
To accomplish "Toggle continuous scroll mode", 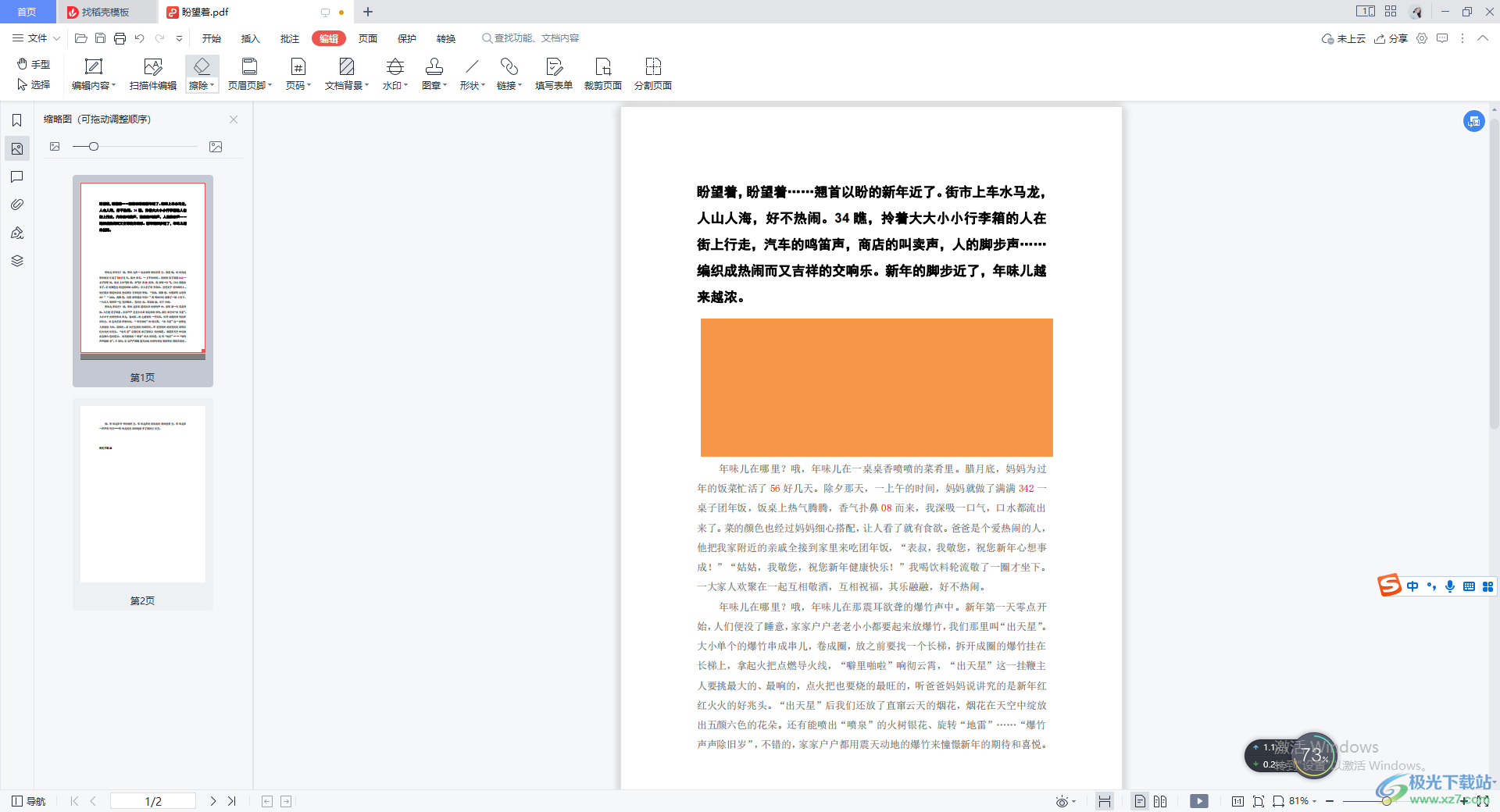I will (x=1104, y=801).
